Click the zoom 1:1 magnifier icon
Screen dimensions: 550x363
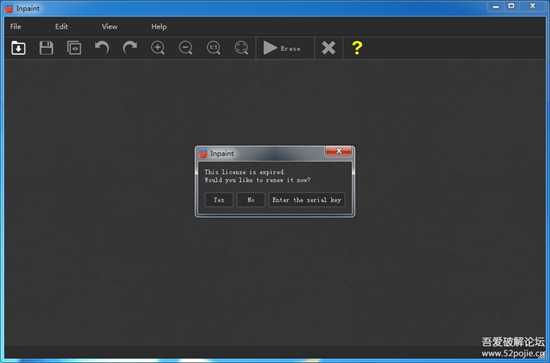(214, 48)
